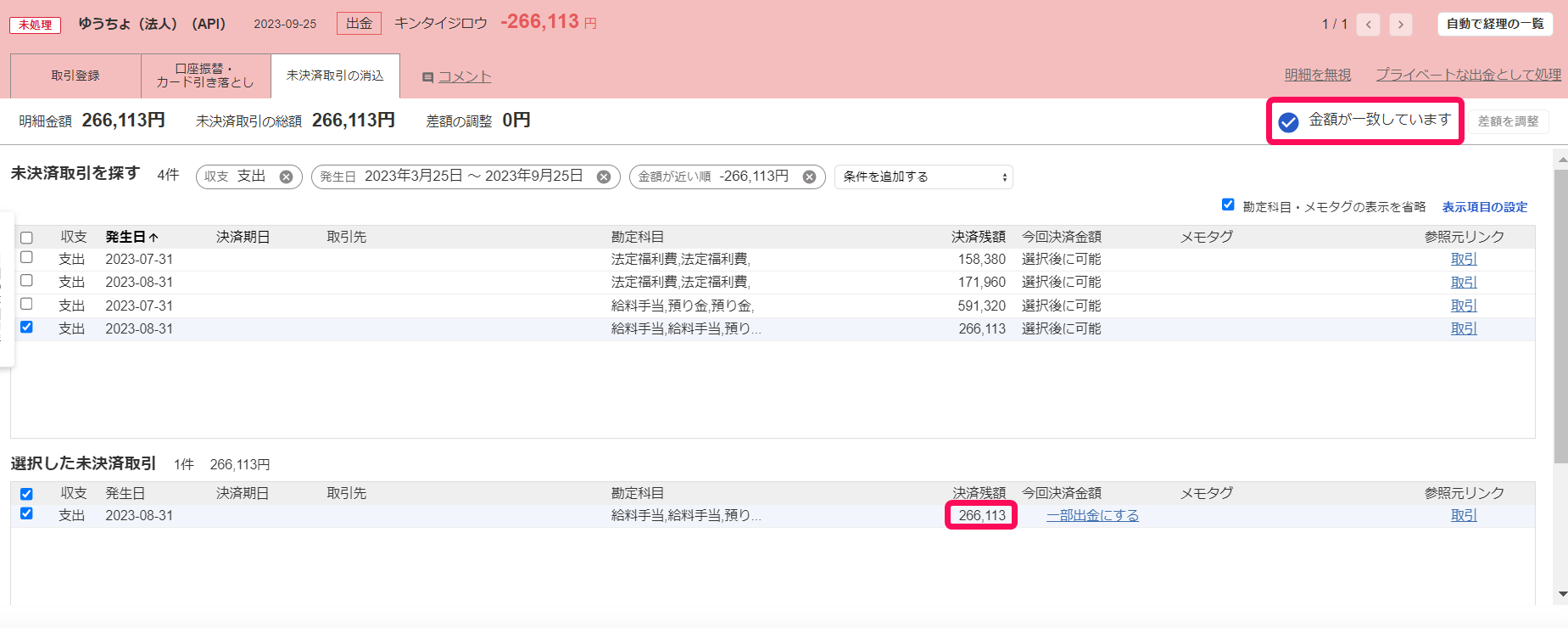
Task: Click プライベートな出金として処理 link
Action: pyautogui.click(x=1468, y=75)
